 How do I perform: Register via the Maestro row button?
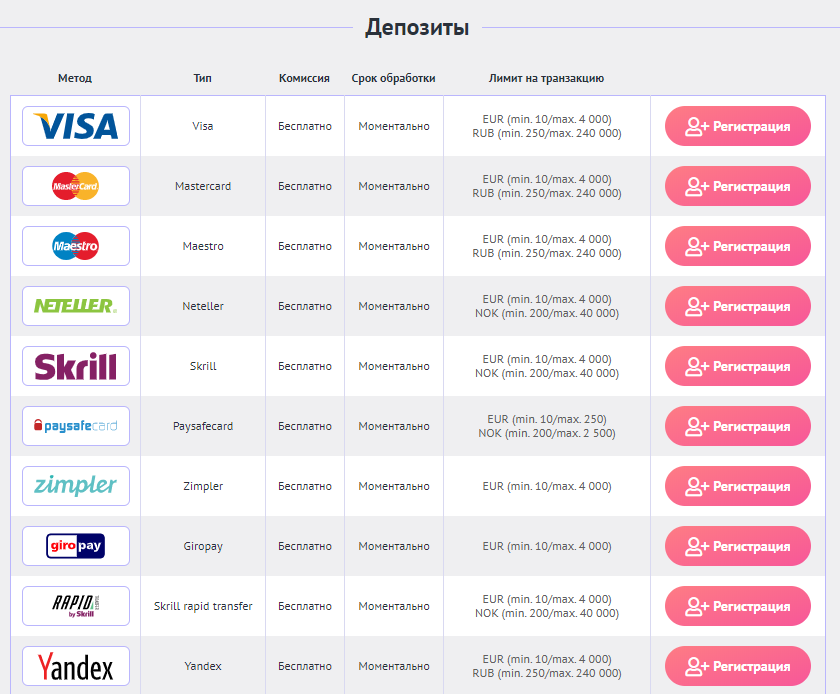click(738, 246)
